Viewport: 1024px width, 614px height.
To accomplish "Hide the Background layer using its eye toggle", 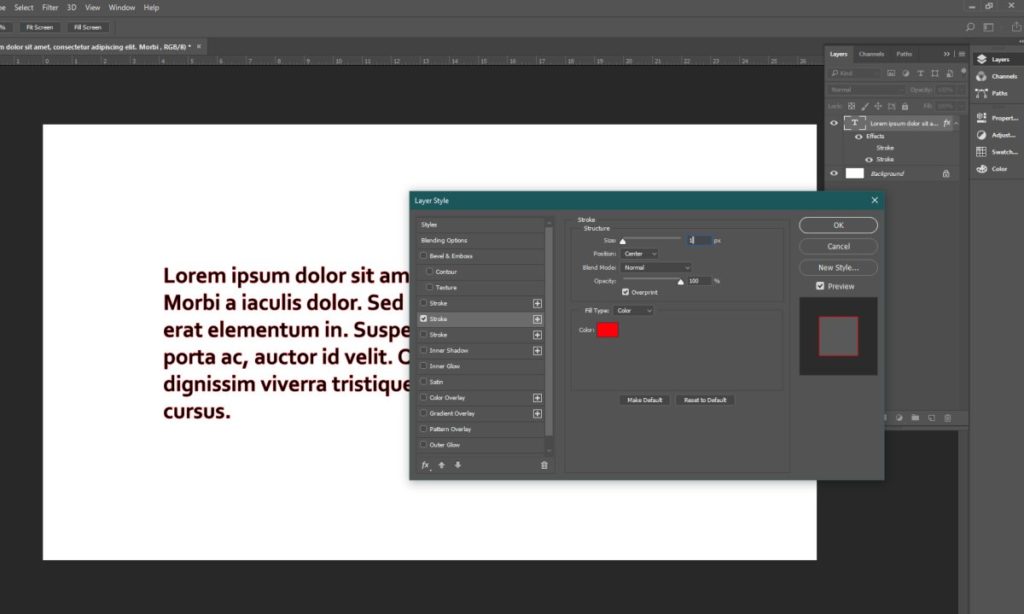I will tap(834, 173).
